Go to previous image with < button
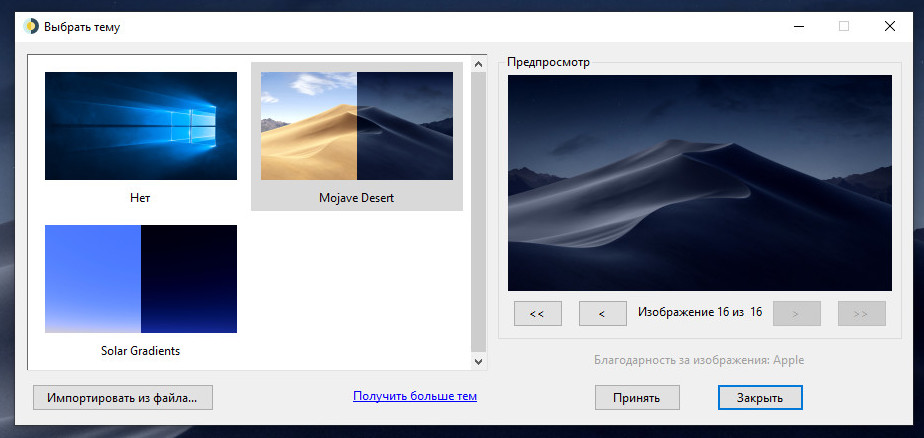 click(x=602, y=313)
